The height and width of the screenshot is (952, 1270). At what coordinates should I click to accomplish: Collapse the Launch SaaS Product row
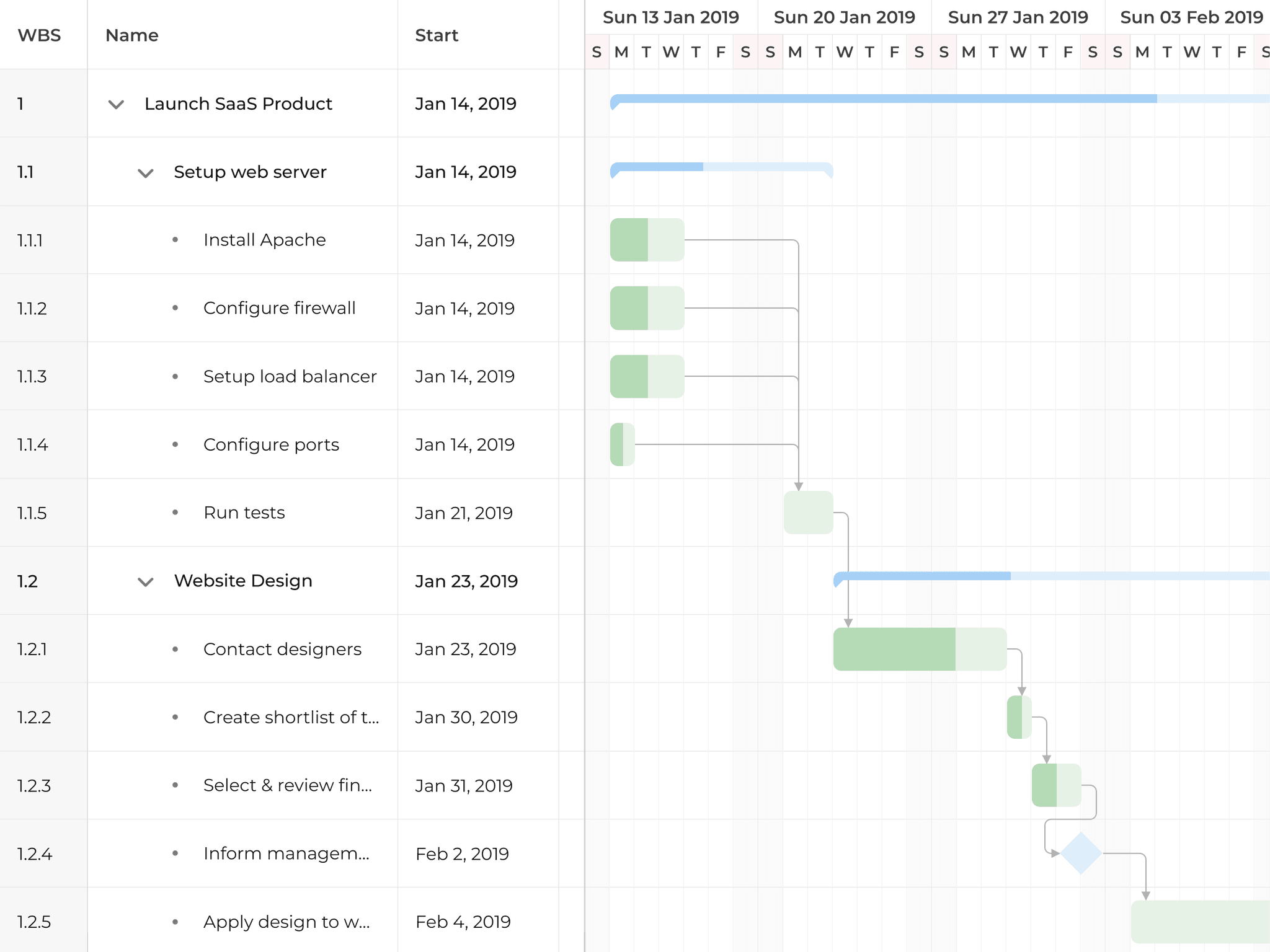116,104
